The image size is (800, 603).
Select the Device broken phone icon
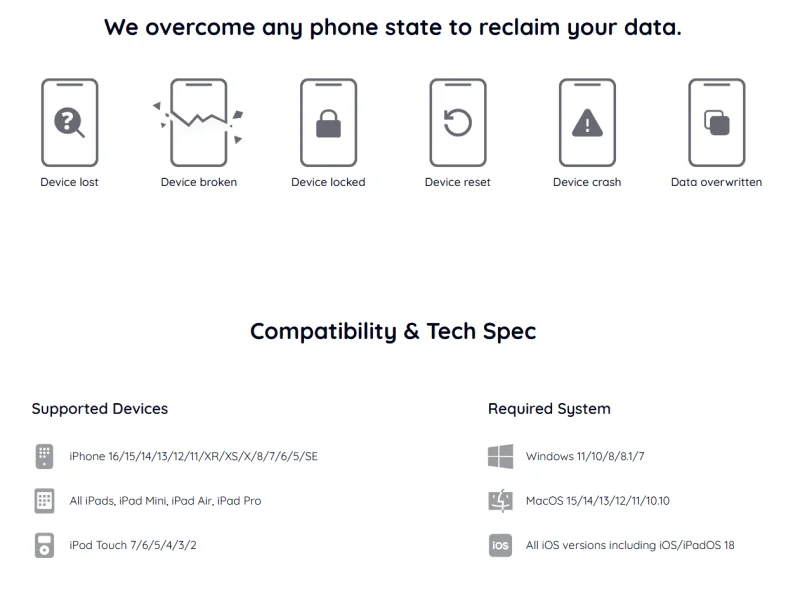[x=198, y=122]
